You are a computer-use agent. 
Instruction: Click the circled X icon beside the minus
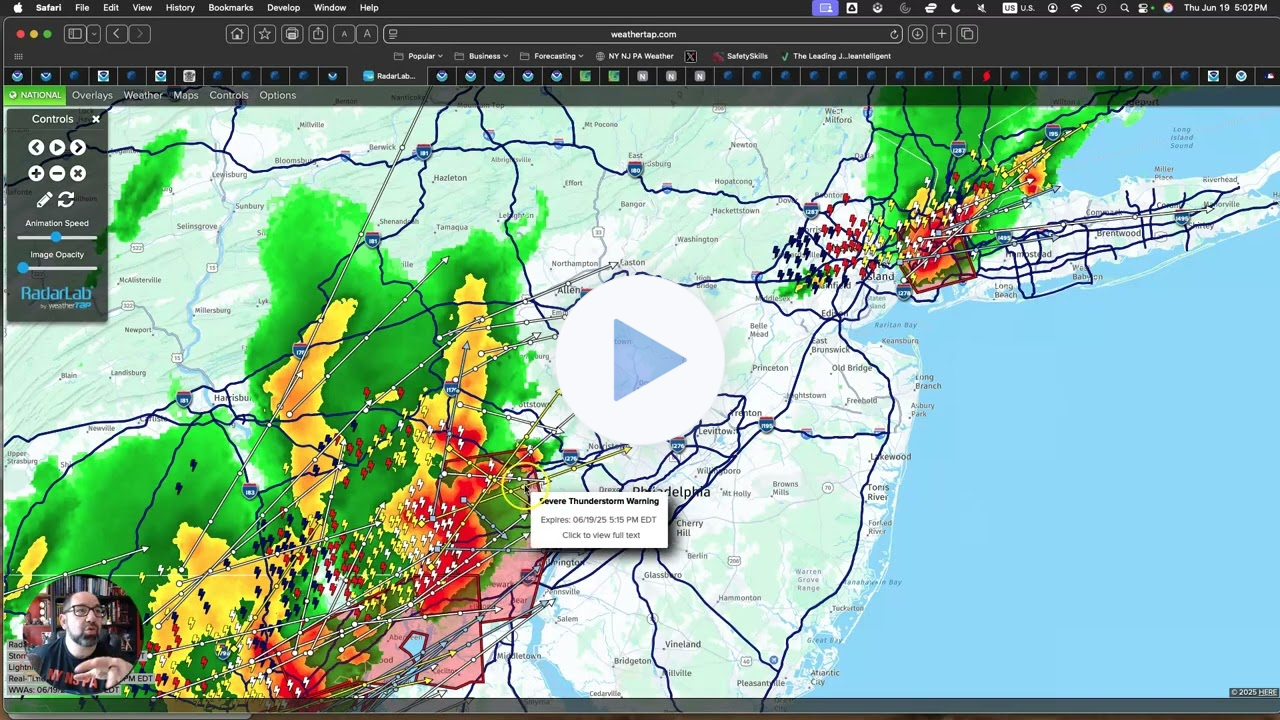[x=77, y=173]
